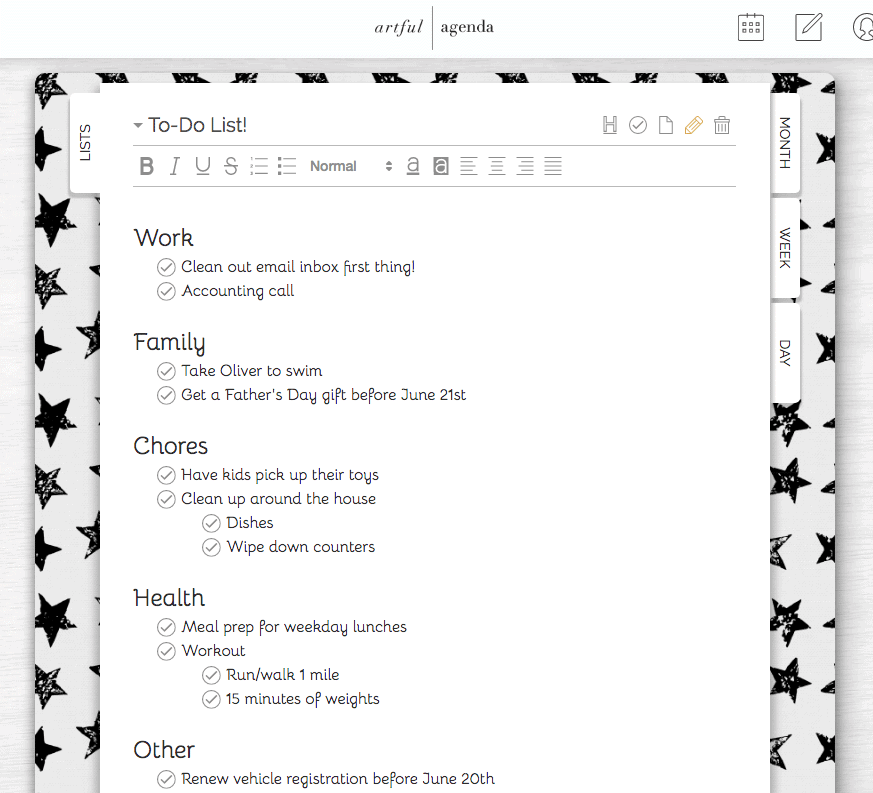Click the Work heading

click(163, 238)
